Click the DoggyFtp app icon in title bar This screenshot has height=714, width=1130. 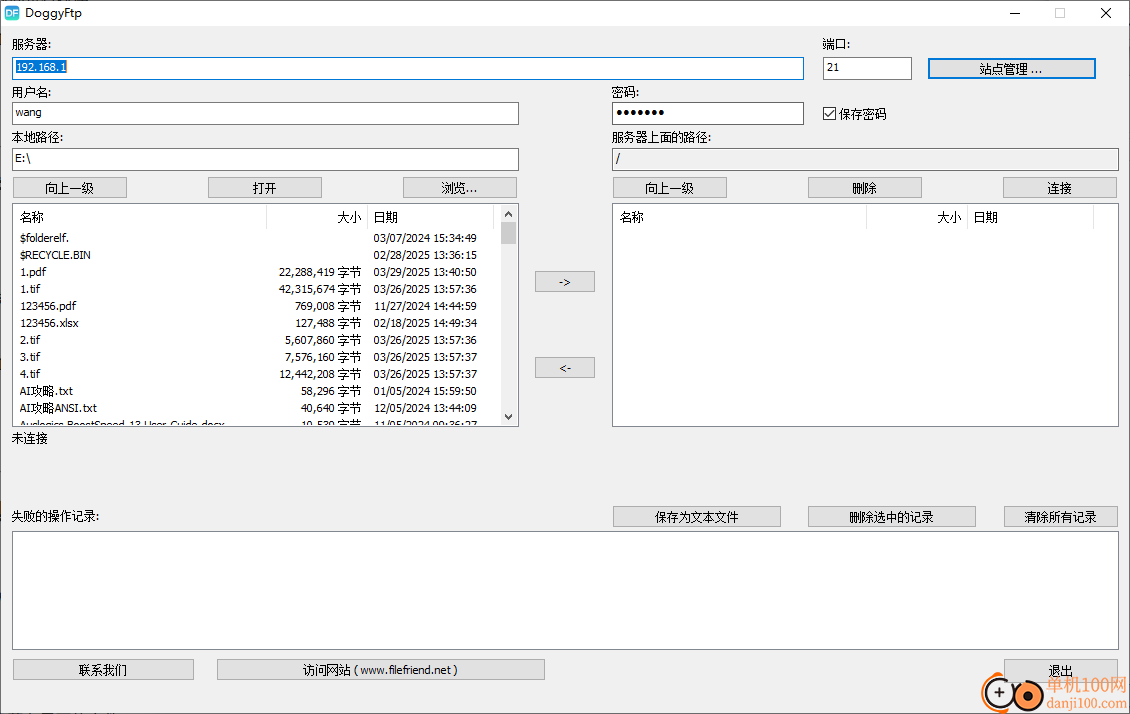coord(12,13)
